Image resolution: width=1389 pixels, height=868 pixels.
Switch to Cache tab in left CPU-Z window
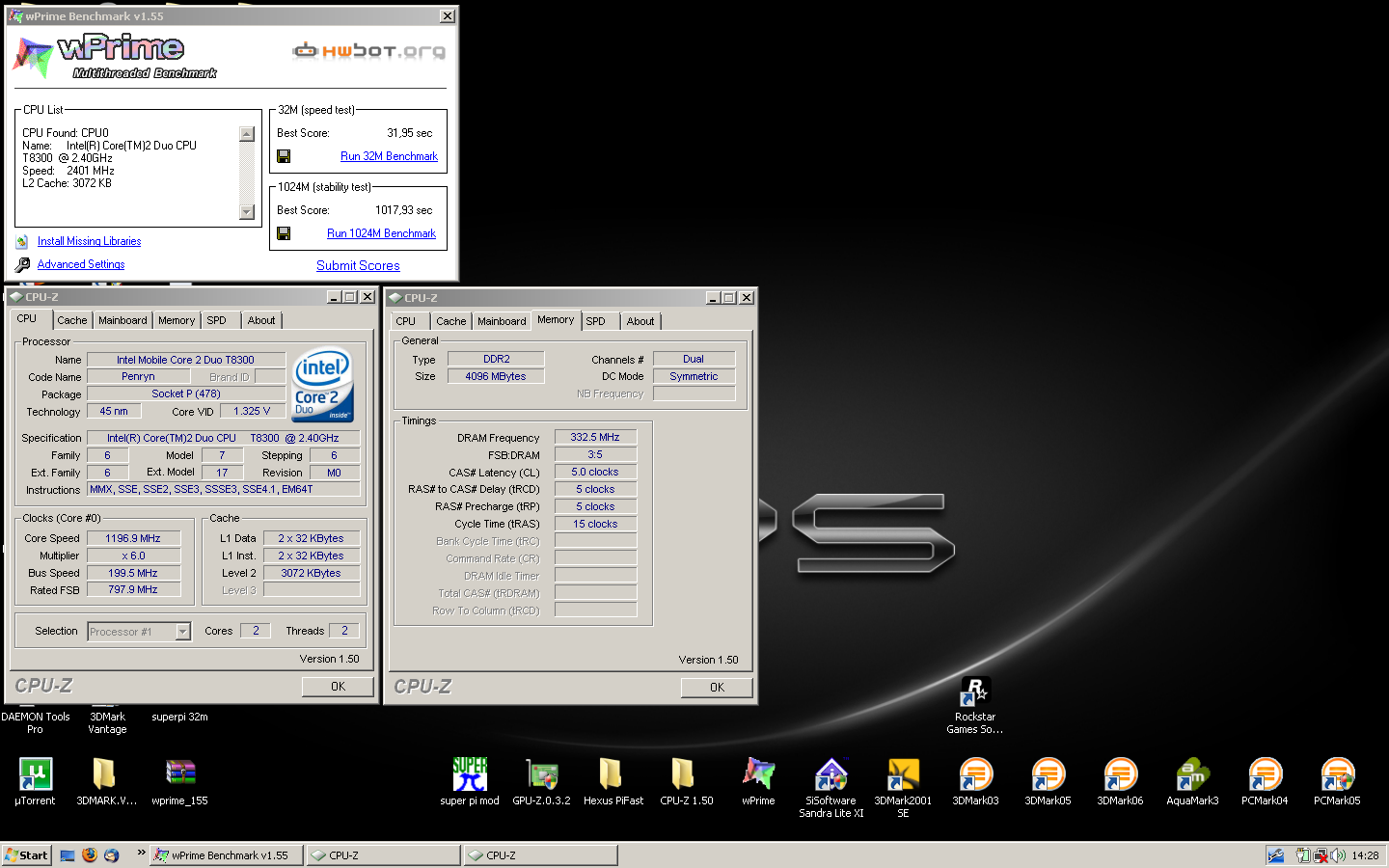[71, 320]
